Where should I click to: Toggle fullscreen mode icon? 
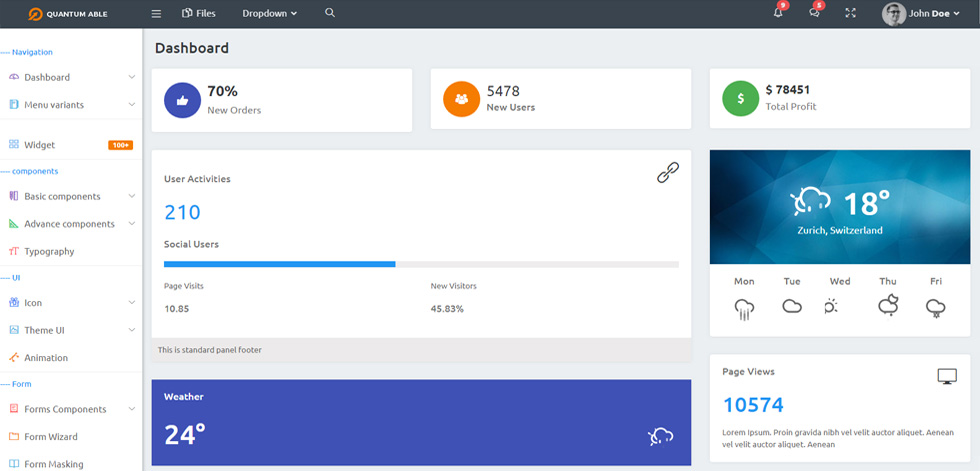coord(850,13)
